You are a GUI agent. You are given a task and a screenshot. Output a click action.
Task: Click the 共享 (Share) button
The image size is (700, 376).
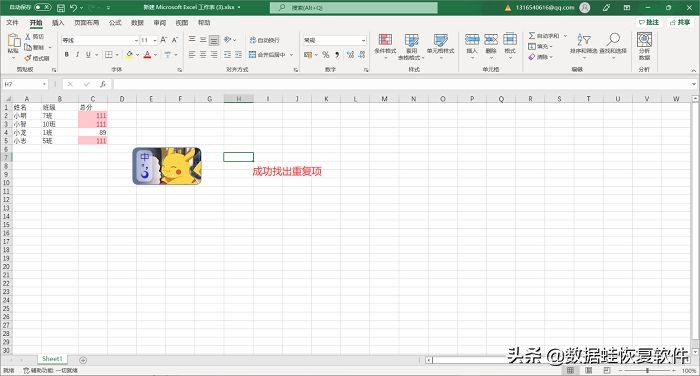point(680,22)
